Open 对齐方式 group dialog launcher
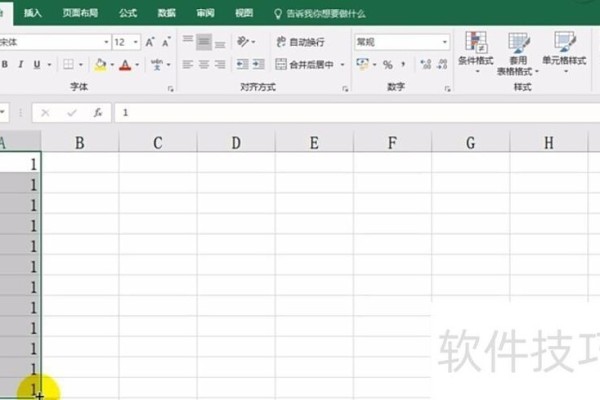Screen dimensions: 600x400 click(x=345, y=89)
